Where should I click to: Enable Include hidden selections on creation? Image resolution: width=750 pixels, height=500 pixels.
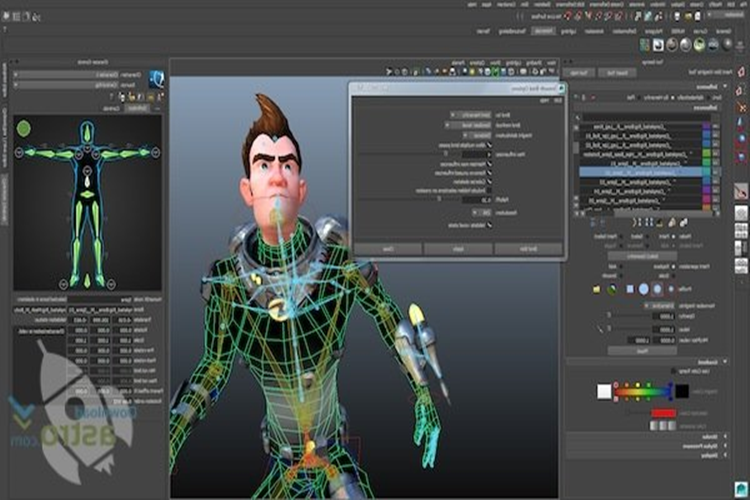(489, 190)
